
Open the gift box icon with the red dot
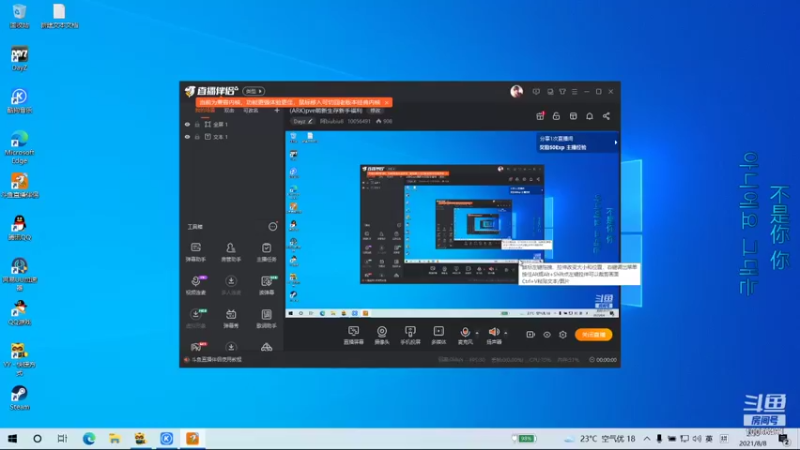[x=540, y=116]
